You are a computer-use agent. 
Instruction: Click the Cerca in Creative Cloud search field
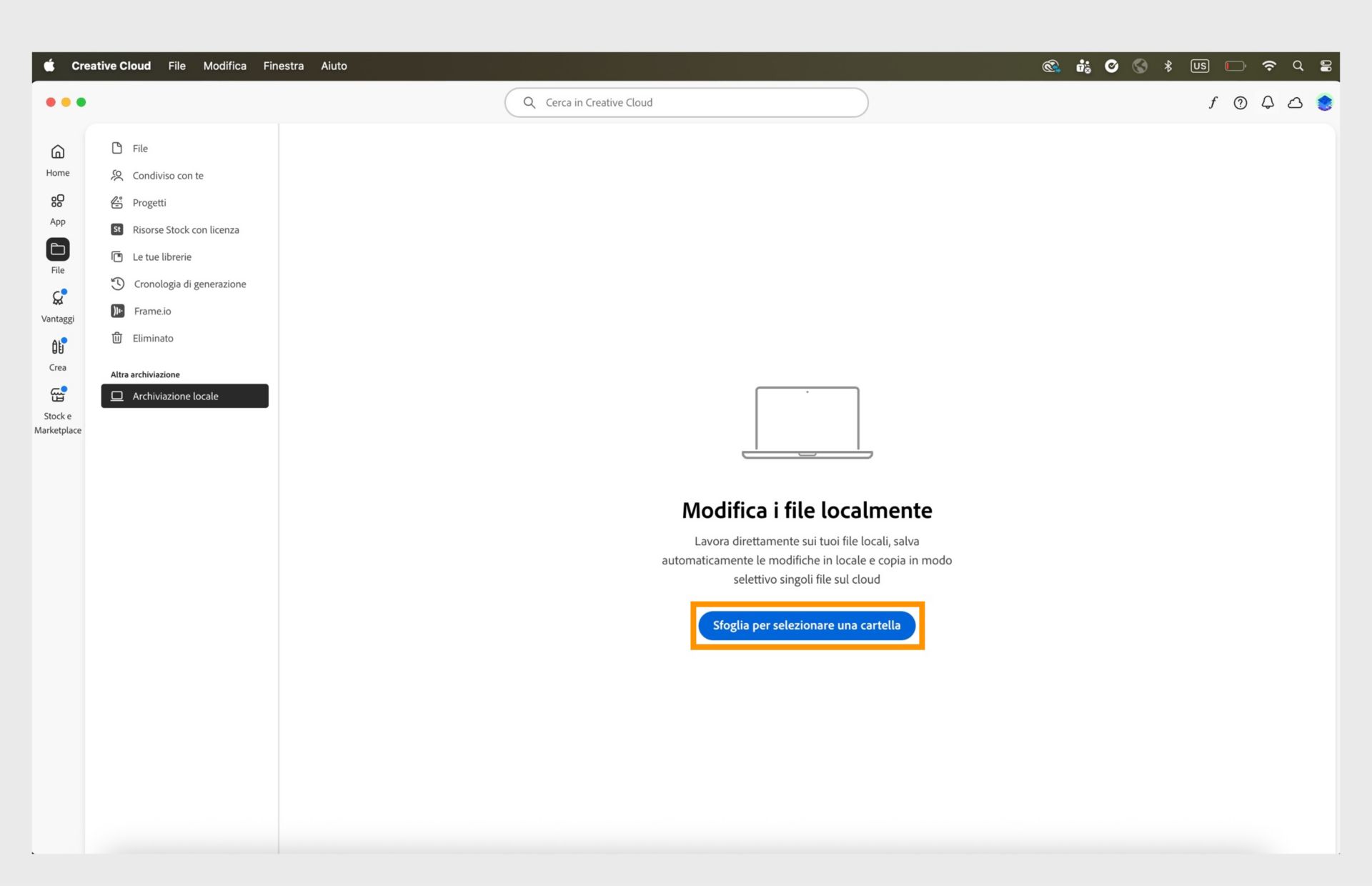pos(686,103)
